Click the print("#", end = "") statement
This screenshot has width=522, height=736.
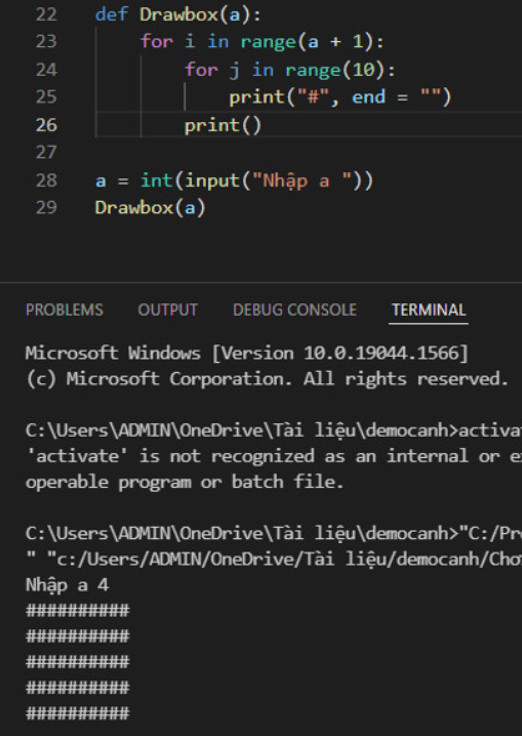point(340,98)
